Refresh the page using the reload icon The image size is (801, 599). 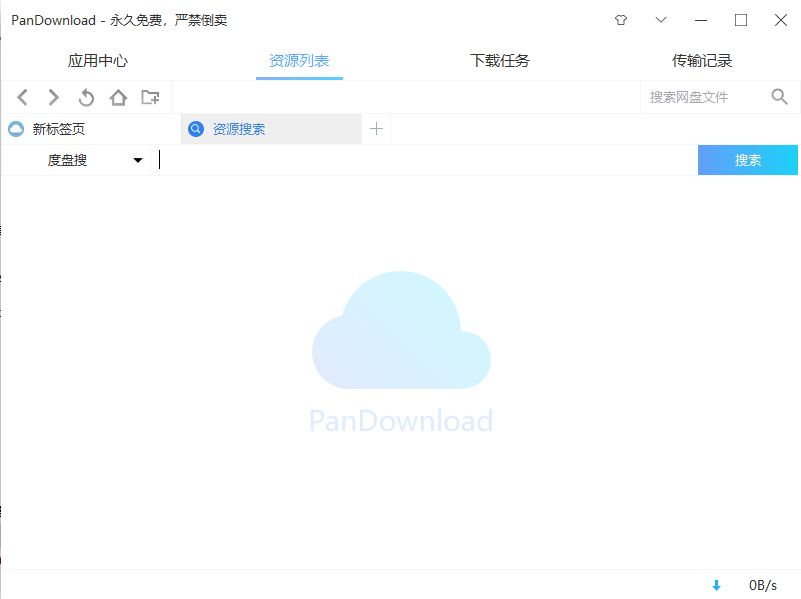pos(86,97)
